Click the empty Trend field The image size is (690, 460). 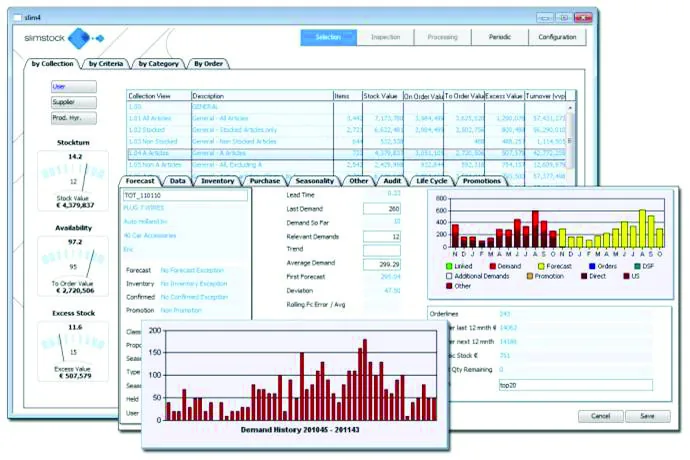click(382, 250)
